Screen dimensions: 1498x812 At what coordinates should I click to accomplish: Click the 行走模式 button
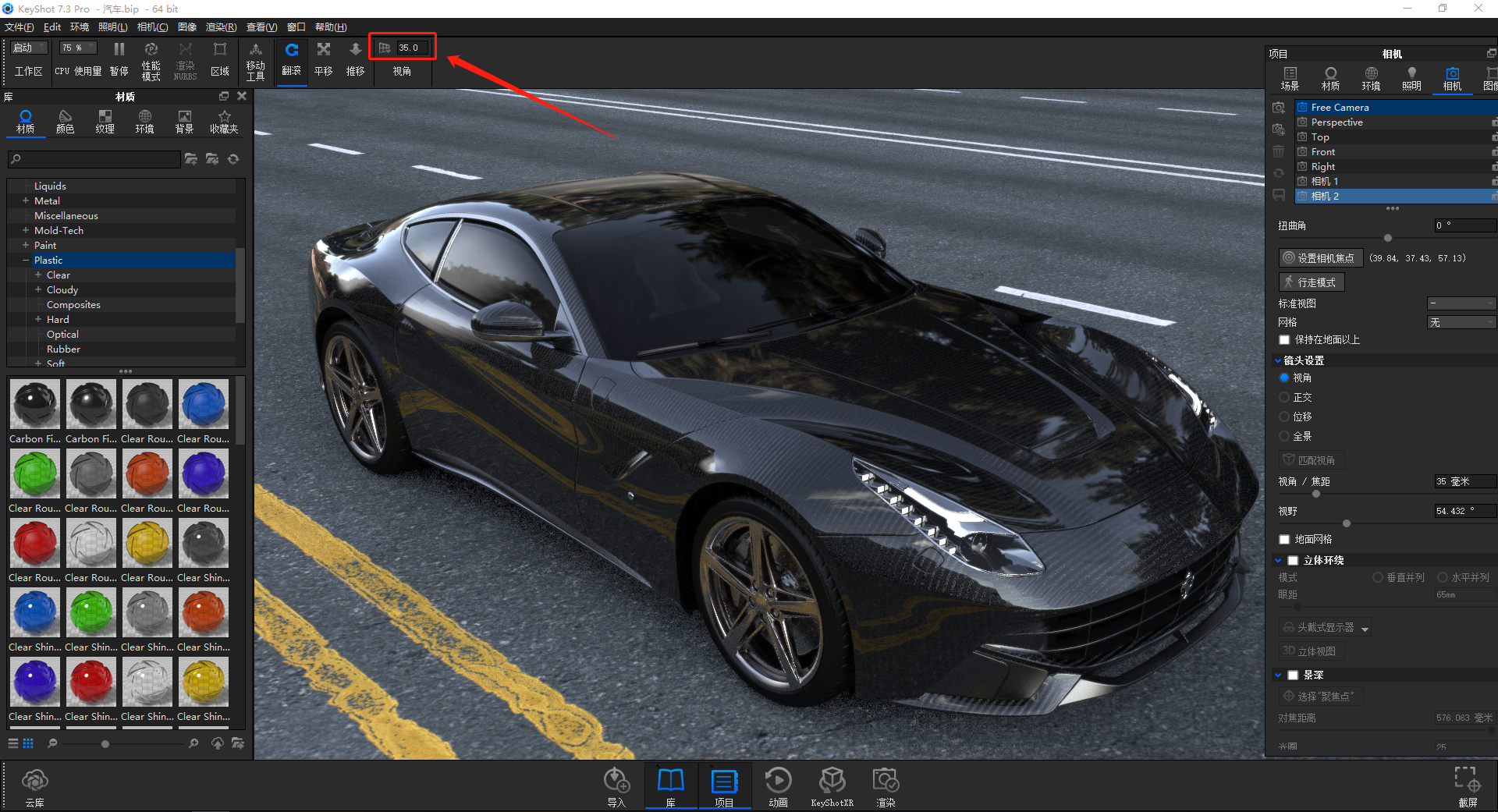coord(1311,282)
